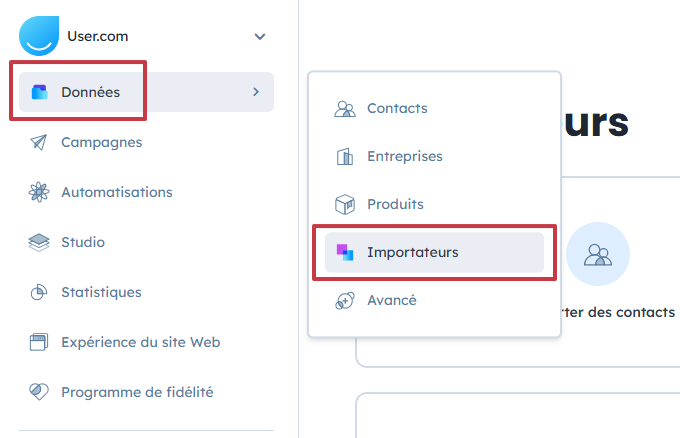Click the Produits box icon

coord(345,204)
